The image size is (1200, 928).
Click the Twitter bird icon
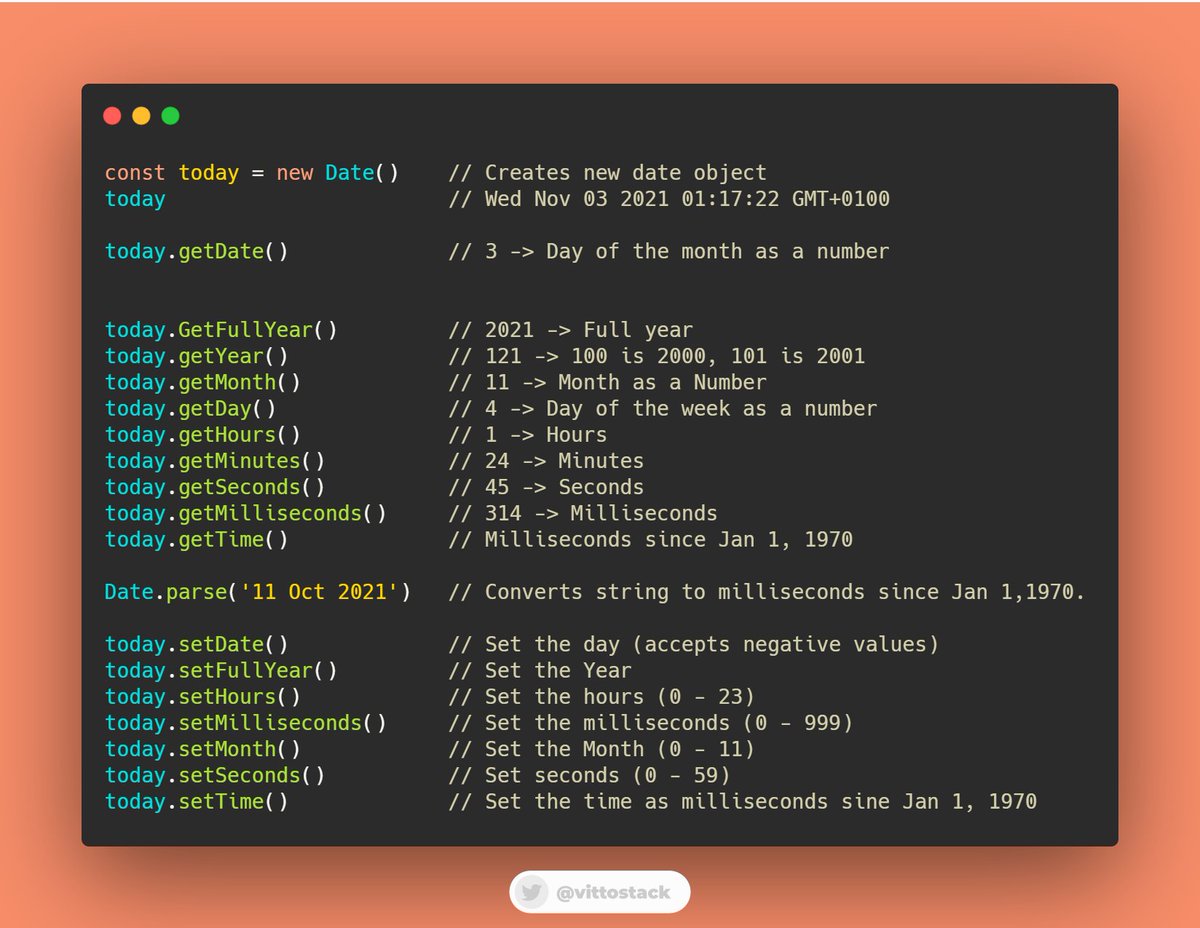[531, 892]
